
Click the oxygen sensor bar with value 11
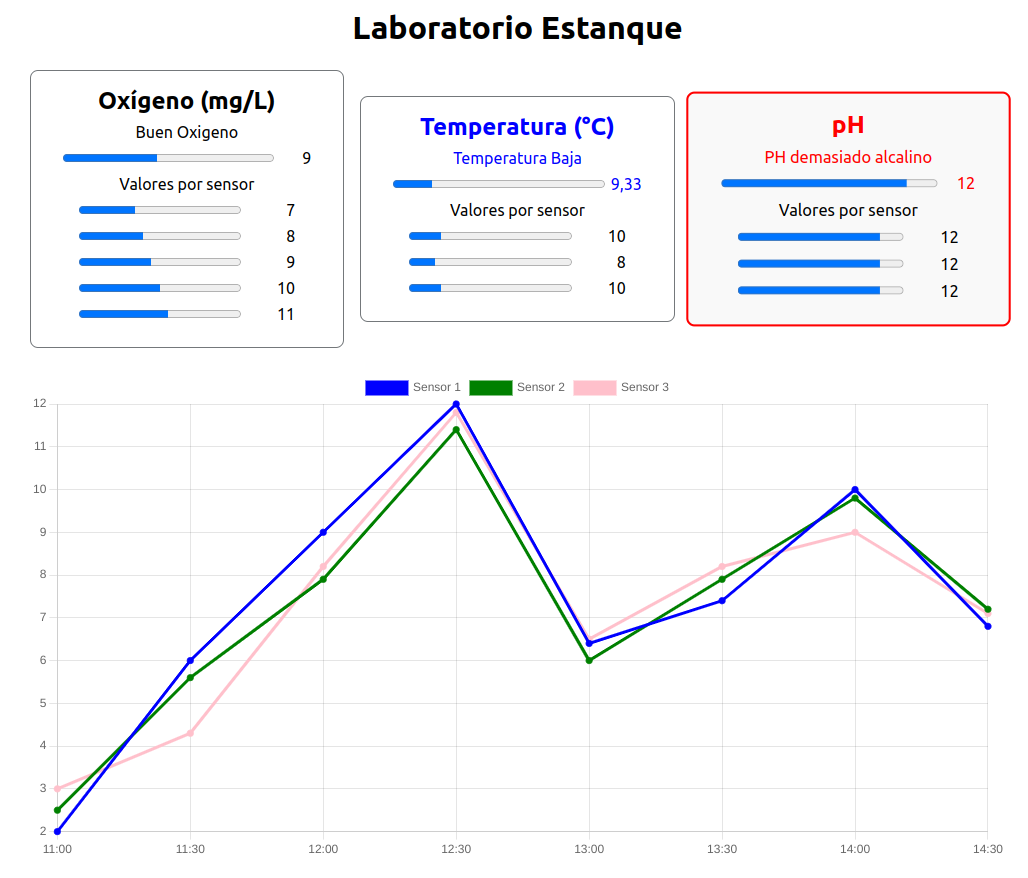click(x=159, y=313)
